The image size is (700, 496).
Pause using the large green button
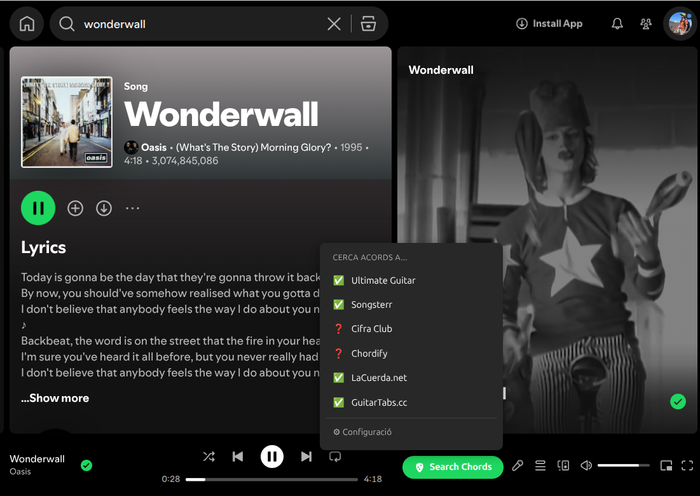point(38,208)
